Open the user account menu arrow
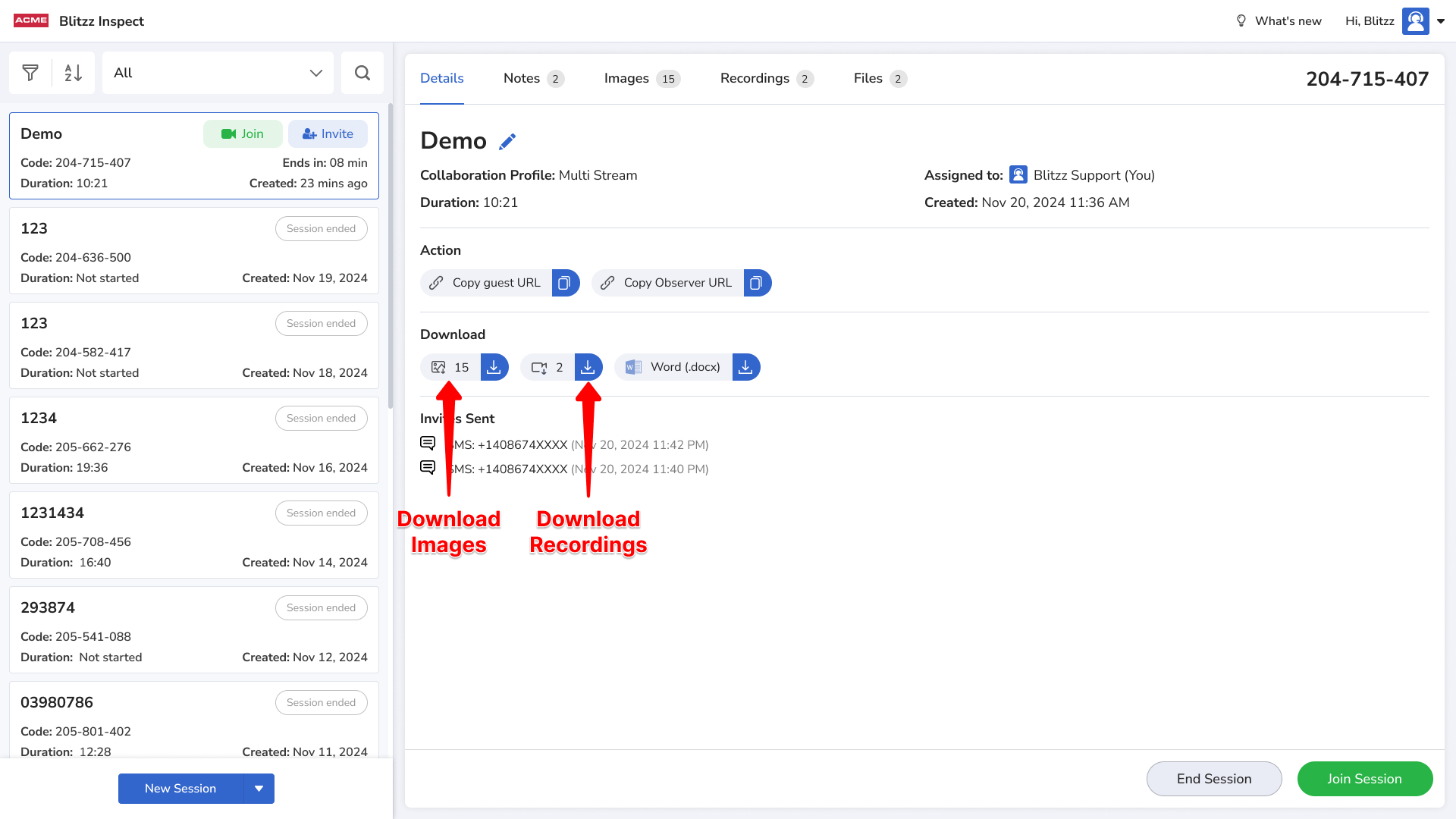Viewport: 1456px width, 819px height. (1441, 21)
